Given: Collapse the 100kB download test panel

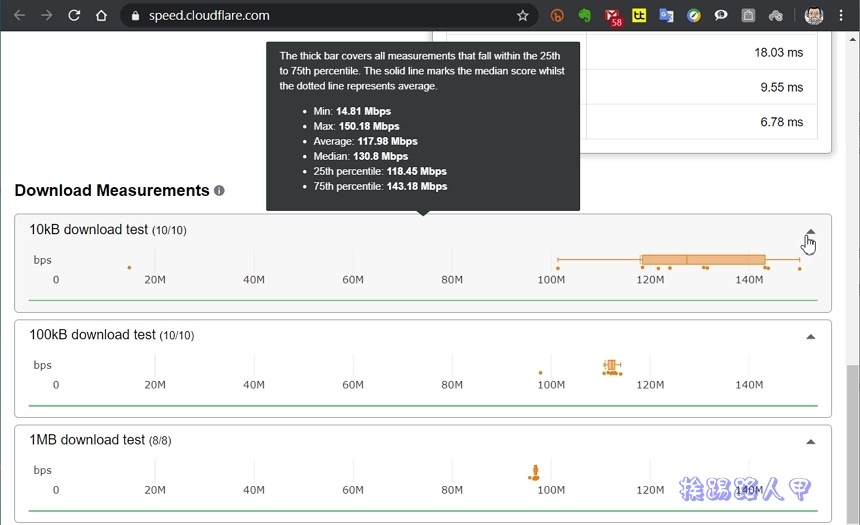Looking at the screenshot, I should click(x=811, y=337).
